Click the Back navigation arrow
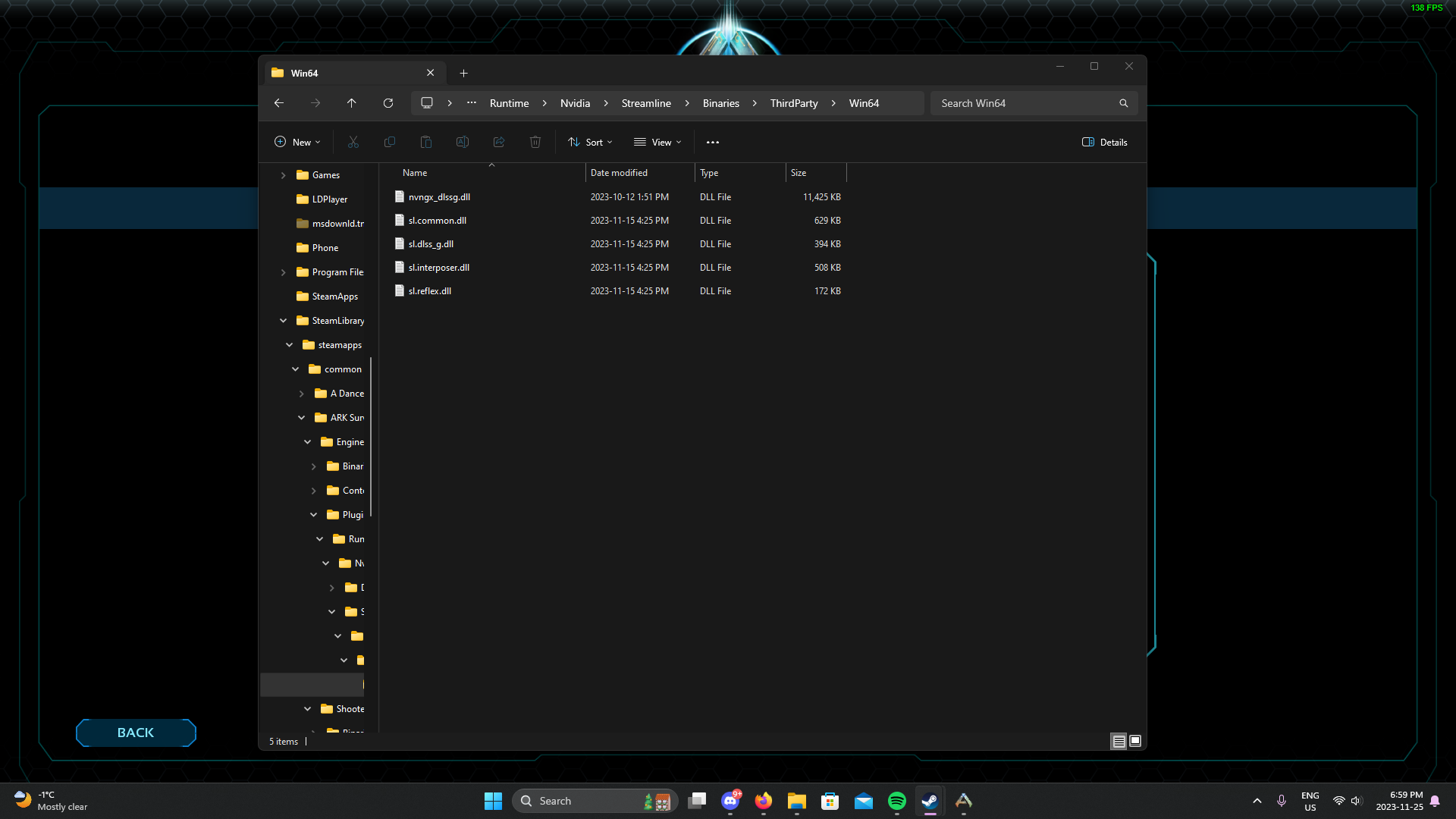Viewport: 1456px width, 819px height. [279, 103]
